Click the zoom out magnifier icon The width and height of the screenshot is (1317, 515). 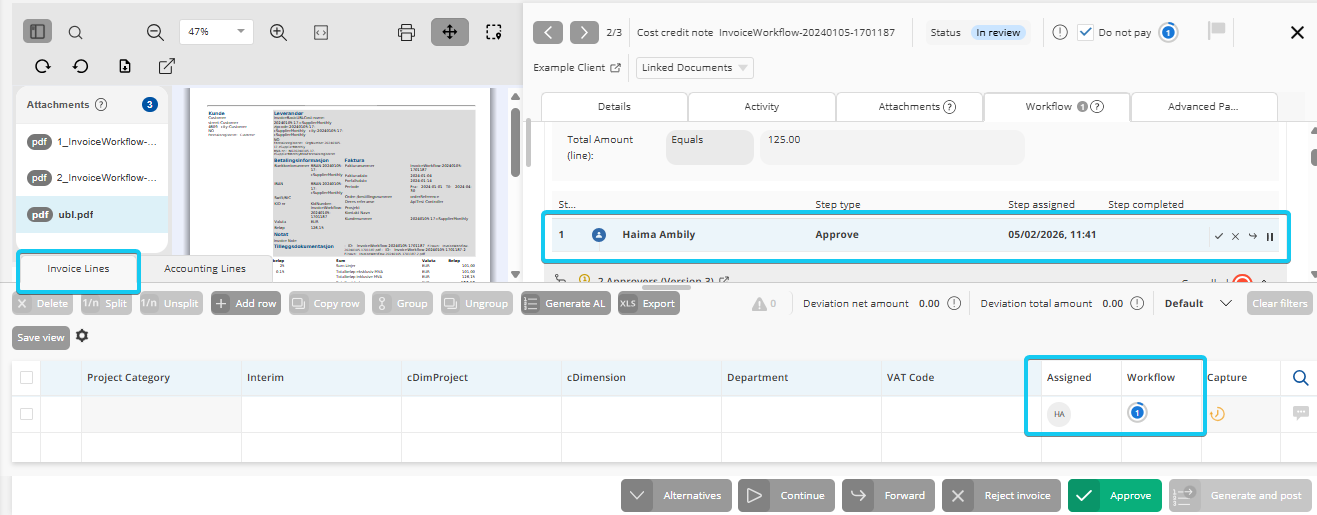tap(155, 32)
